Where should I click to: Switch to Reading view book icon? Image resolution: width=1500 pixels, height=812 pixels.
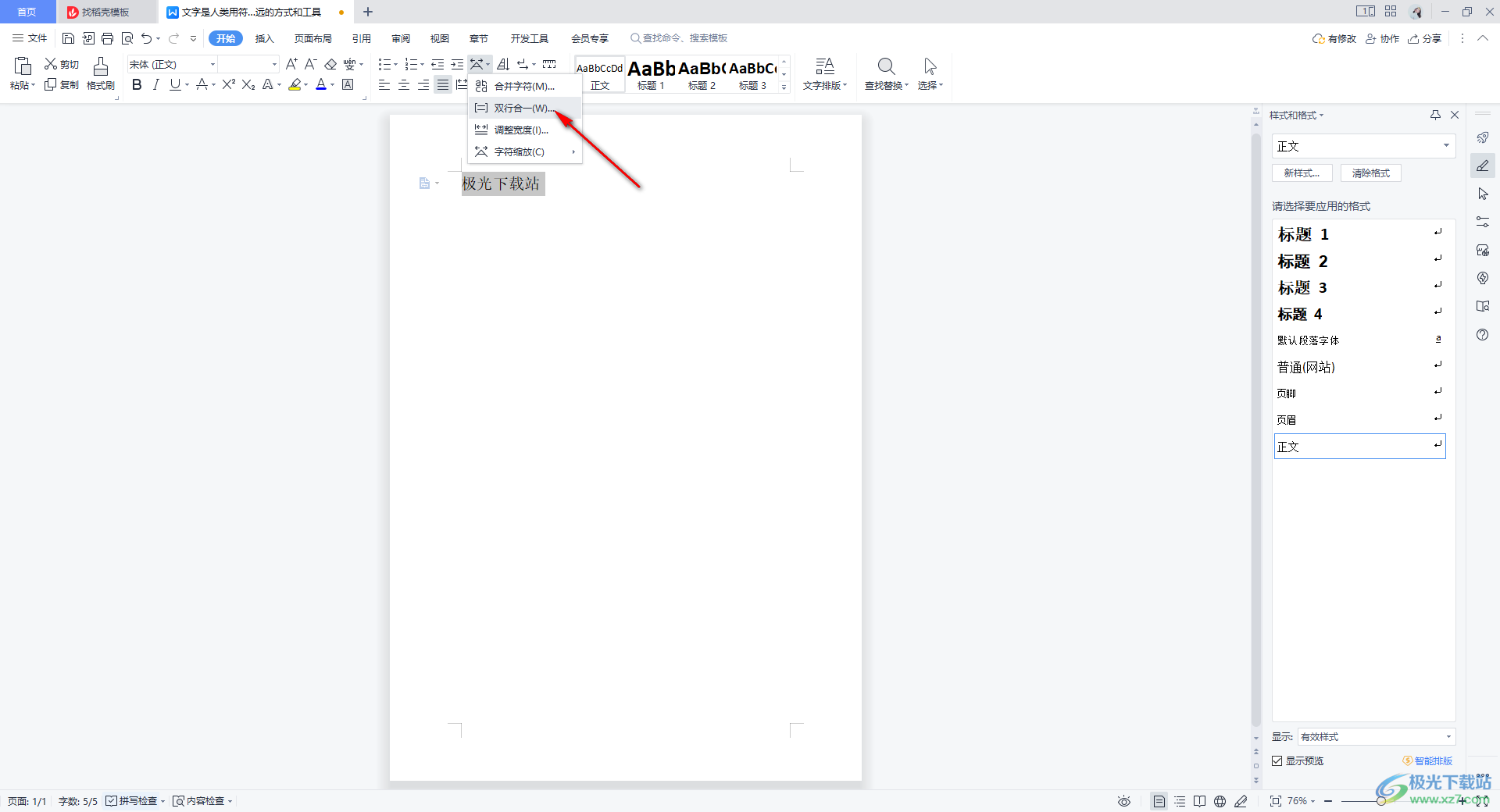point(1199,801)
